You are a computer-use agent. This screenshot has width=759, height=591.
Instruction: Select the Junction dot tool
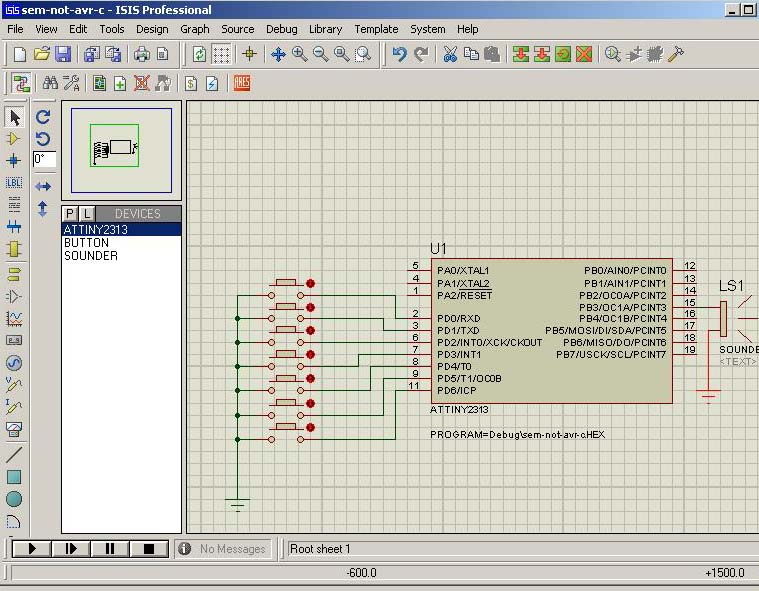[14, 161]
